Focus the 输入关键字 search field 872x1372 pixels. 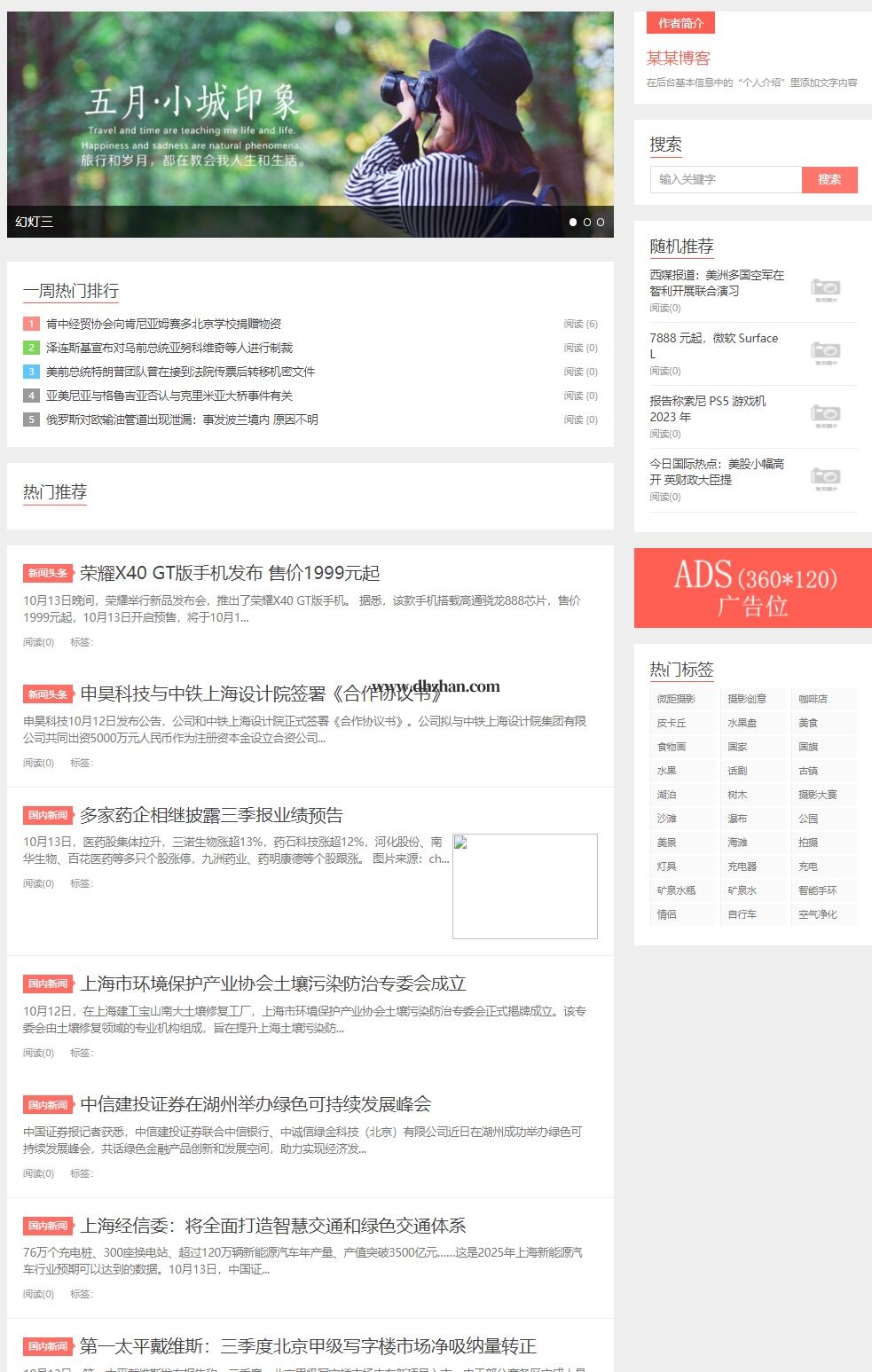point(725,179)
